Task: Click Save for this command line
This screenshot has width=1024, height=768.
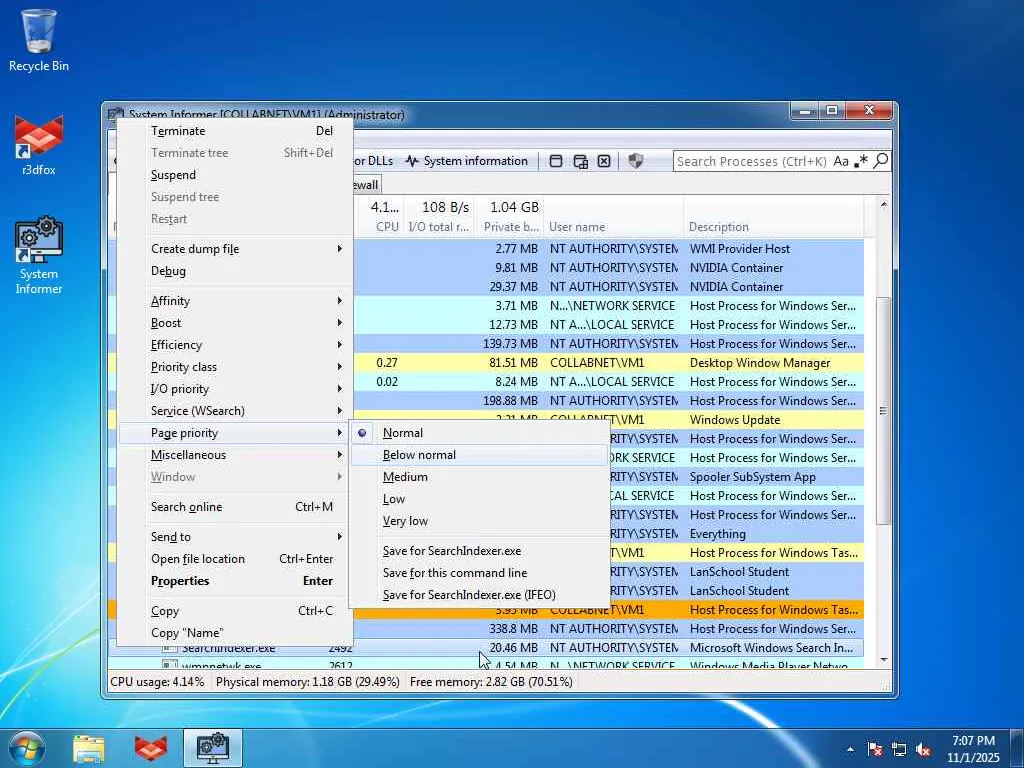Action: (480, 573)
